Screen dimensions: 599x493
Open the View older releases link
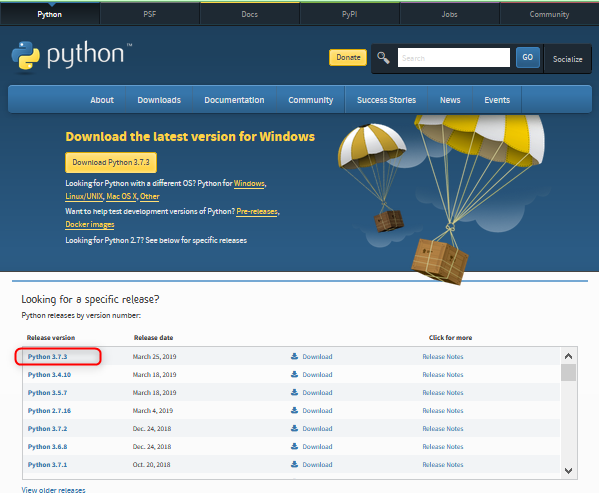point(53,490)
